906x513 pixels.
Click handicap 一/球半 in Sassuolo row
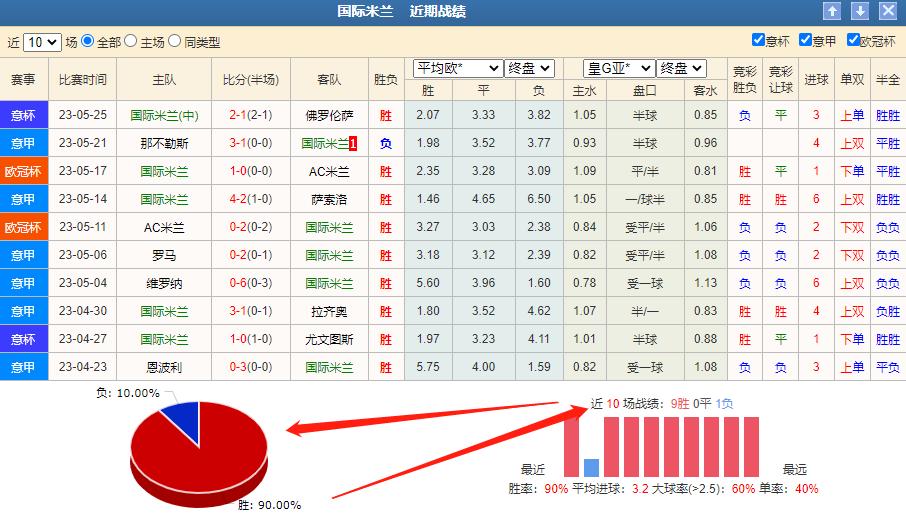point(645,199)
